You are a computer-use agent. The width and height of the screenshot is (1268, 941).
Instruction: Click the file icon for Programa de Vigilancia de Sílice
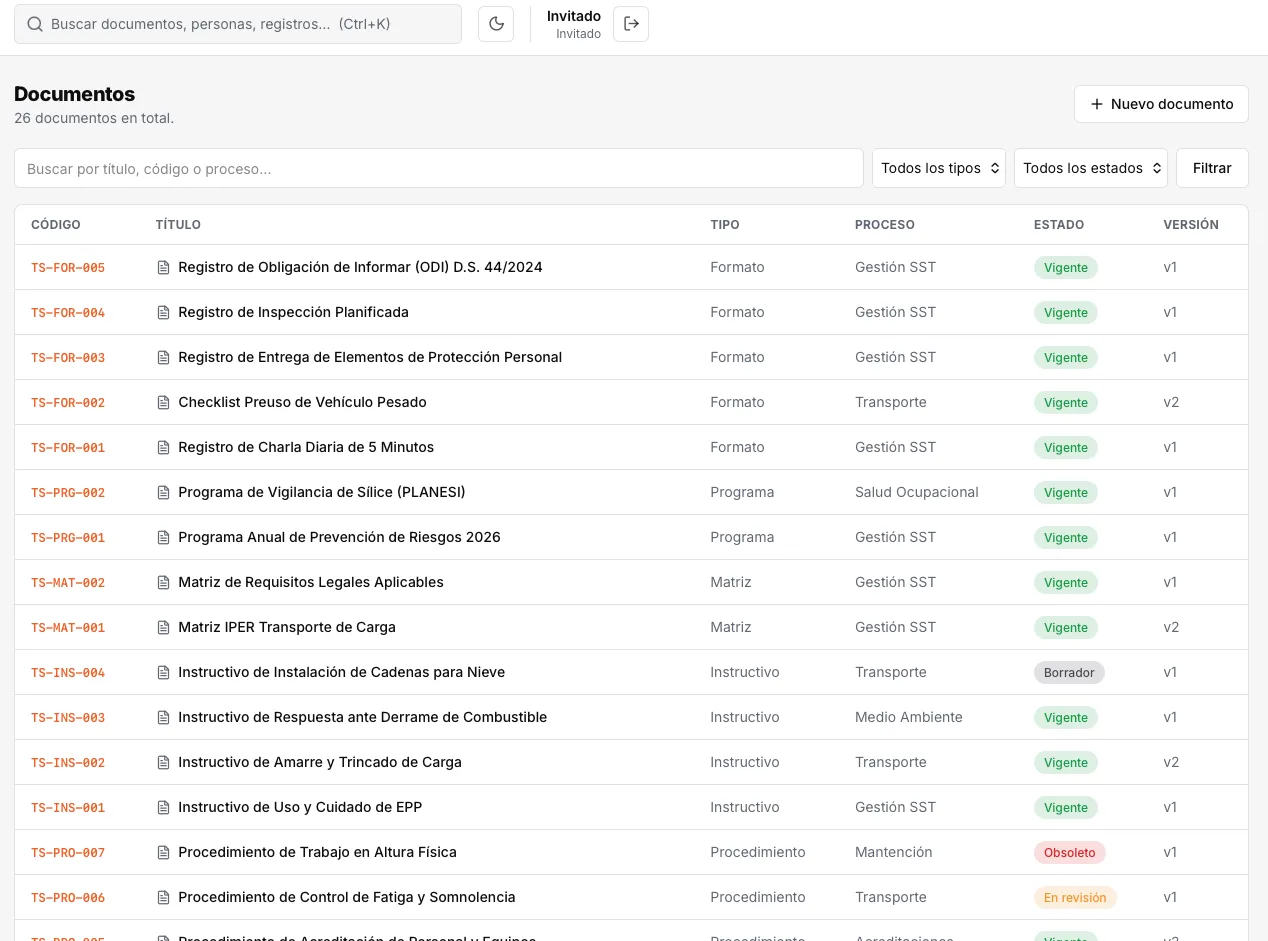coord(164,492)
